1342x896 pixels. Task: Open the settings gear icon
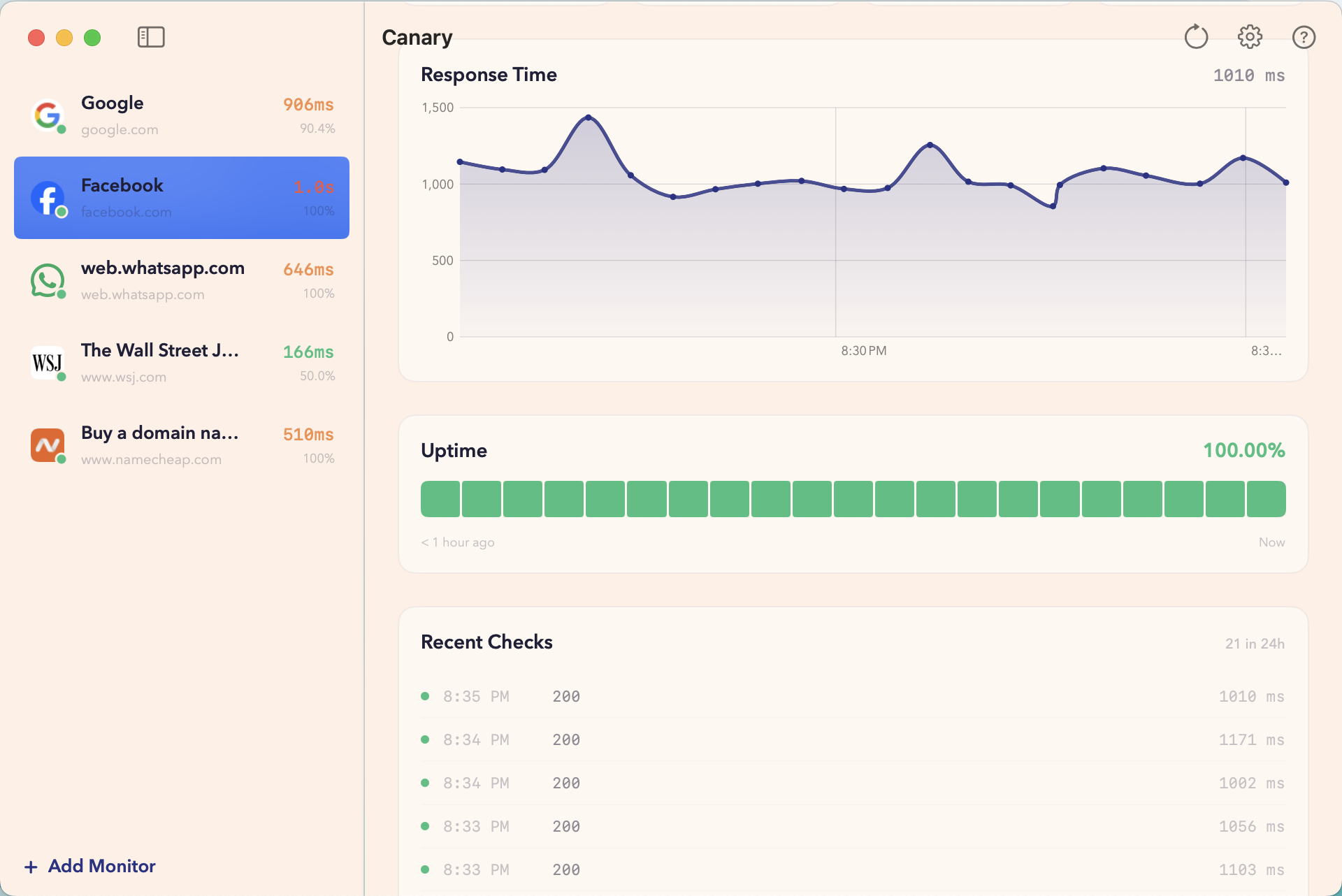tap(1250, 37)
